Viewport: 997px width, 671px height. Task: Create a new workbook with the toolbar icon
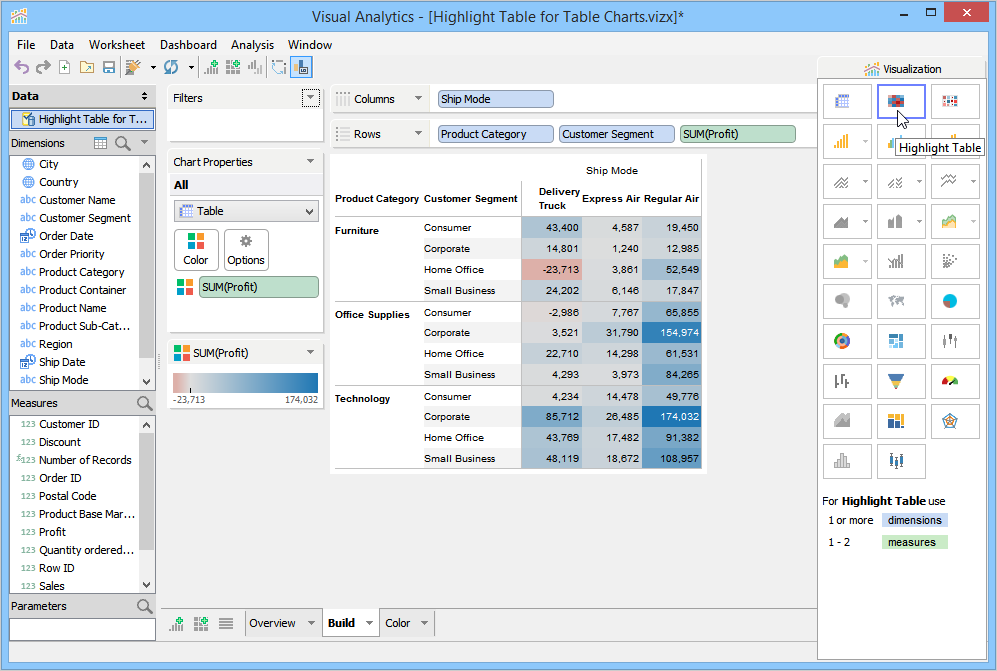64,67
